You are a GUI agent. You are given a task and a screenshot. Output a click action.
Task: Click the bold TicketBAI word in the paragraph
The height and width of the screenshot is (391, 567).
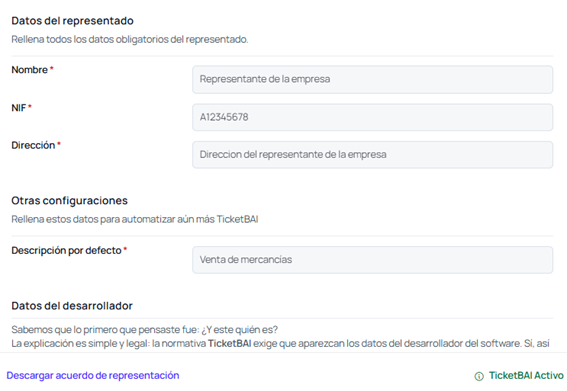click(x=230, y=343)
